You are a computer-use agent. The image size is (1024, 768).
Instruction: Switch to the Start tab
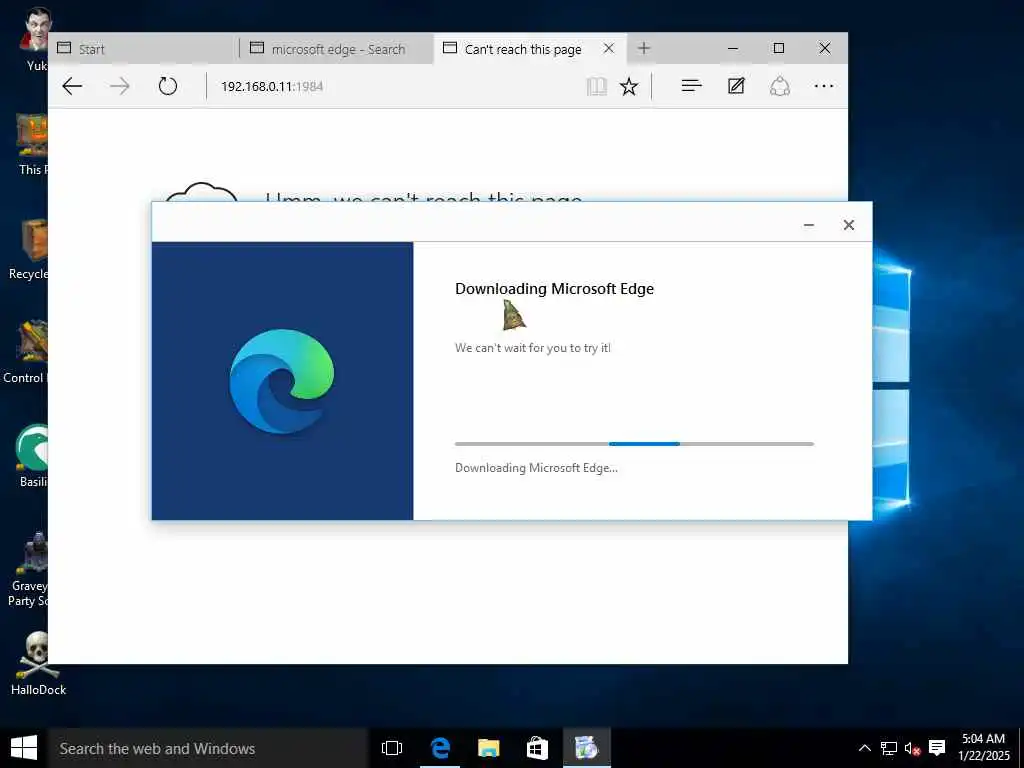tap(143, 49)
